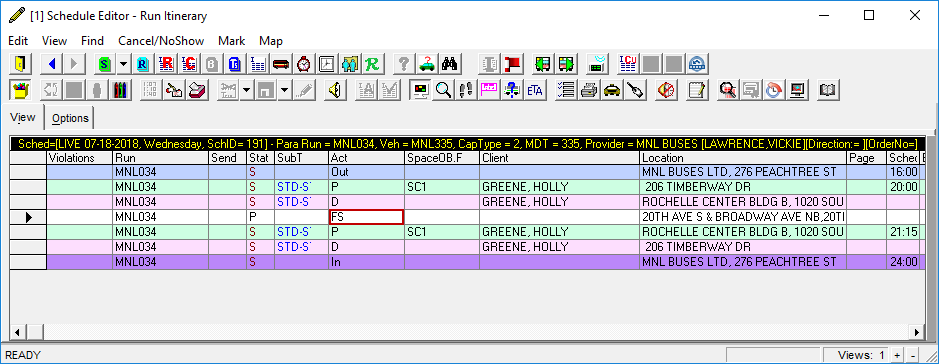
Task: Click the red flag icon
Action: (x=513, y=63)
